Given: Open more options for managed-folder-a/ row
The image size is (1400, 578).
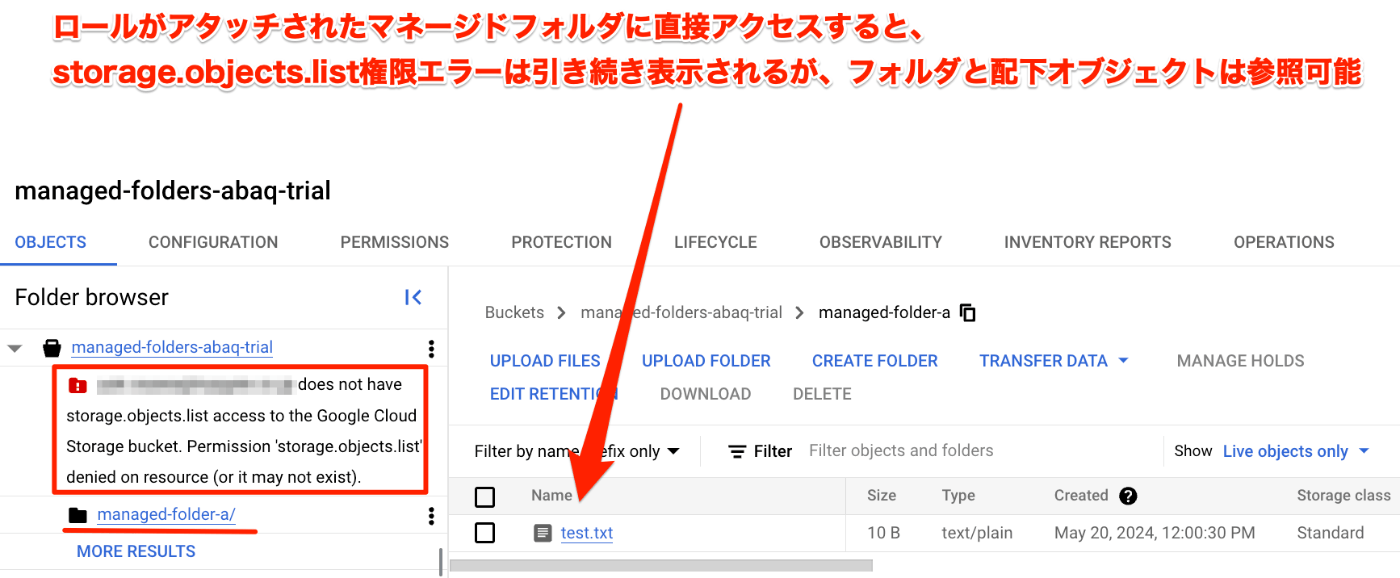Looking at the screenshot, I should pos(431,516).
